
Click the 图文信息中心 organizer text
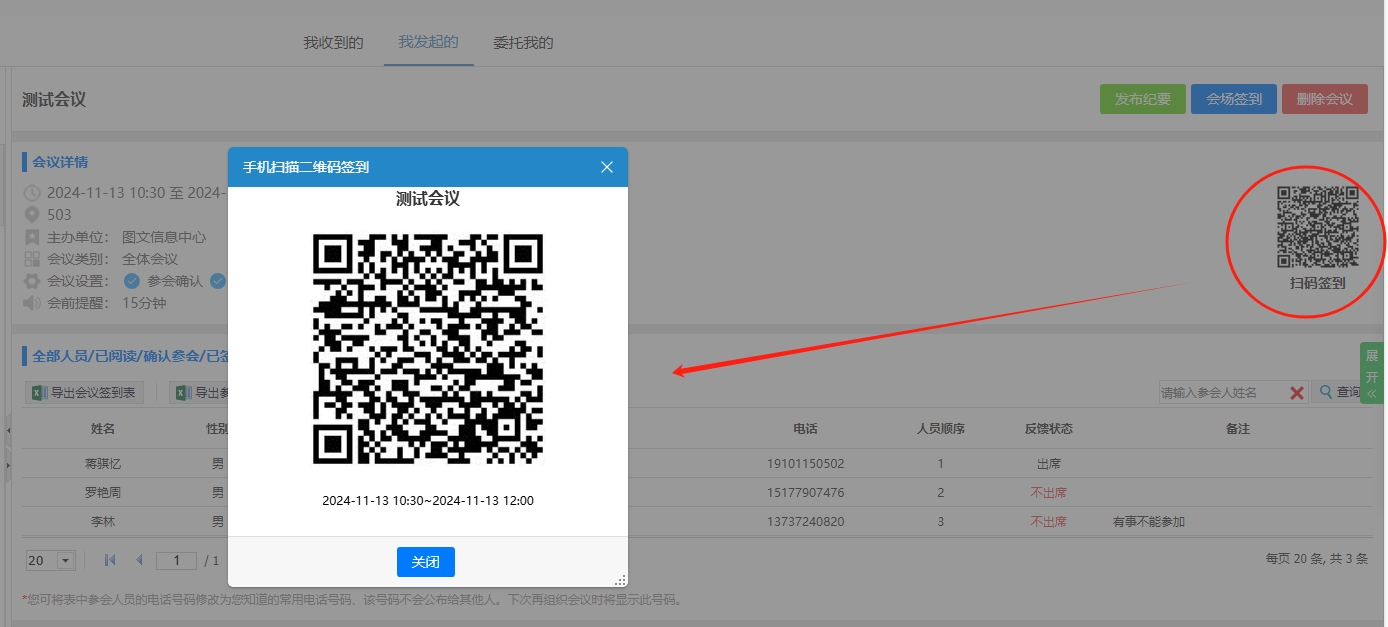pos(164,237)
